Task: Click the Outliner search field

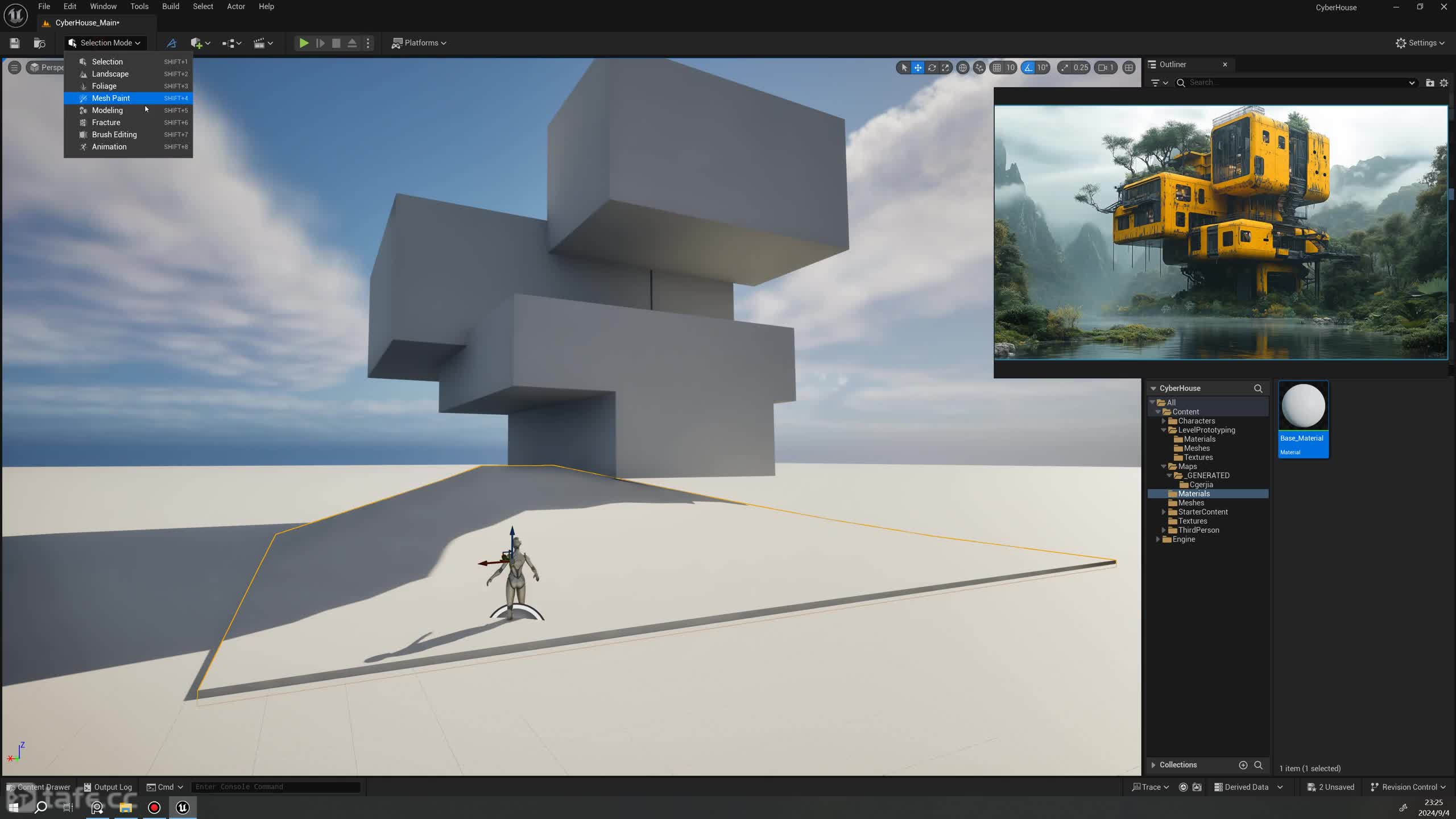Action: point(1295,83)
